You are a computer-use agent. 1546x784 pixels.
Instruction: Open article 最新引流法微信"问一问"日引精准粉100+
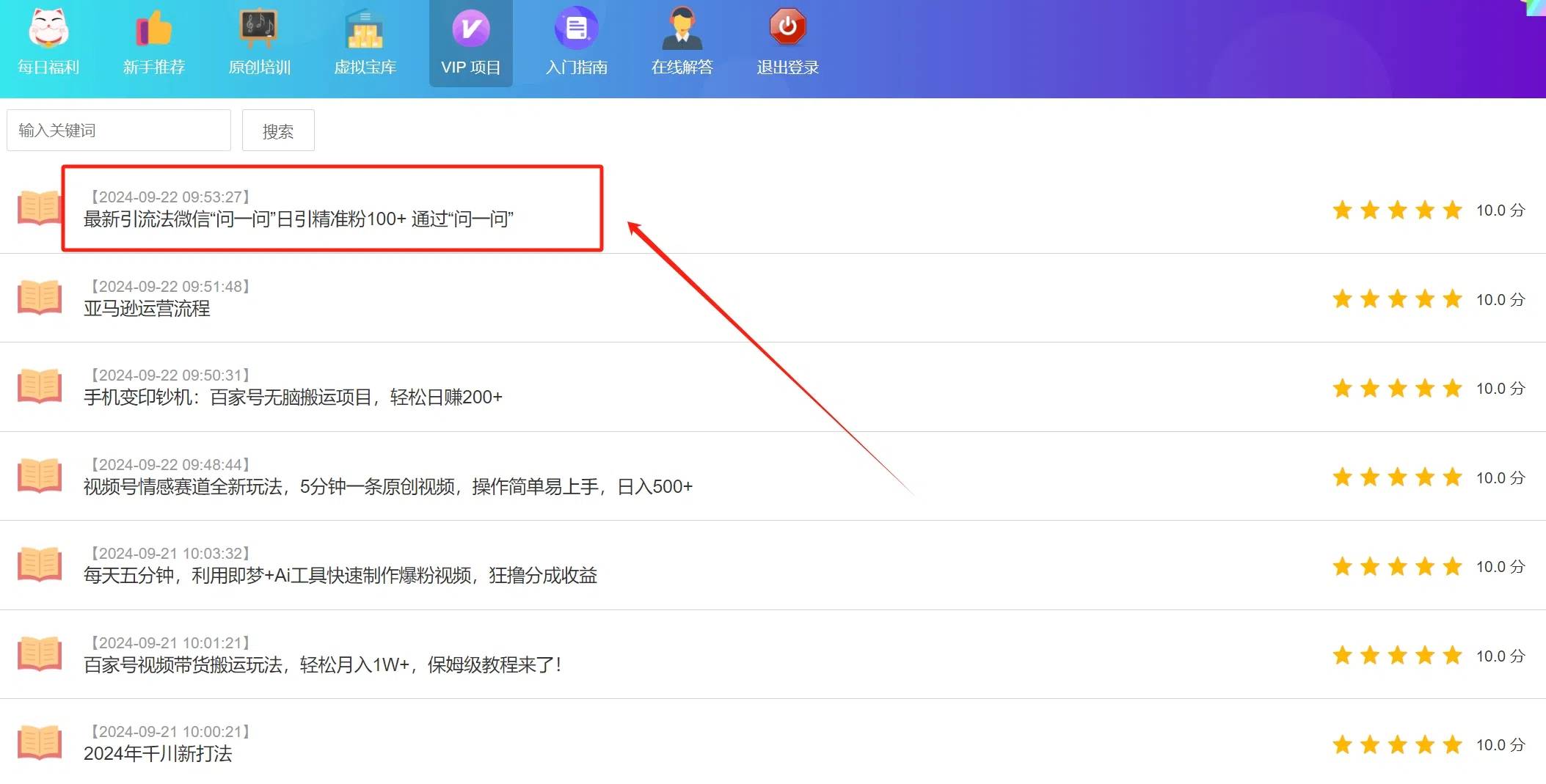pyautogui.click(x=299, y=219)
